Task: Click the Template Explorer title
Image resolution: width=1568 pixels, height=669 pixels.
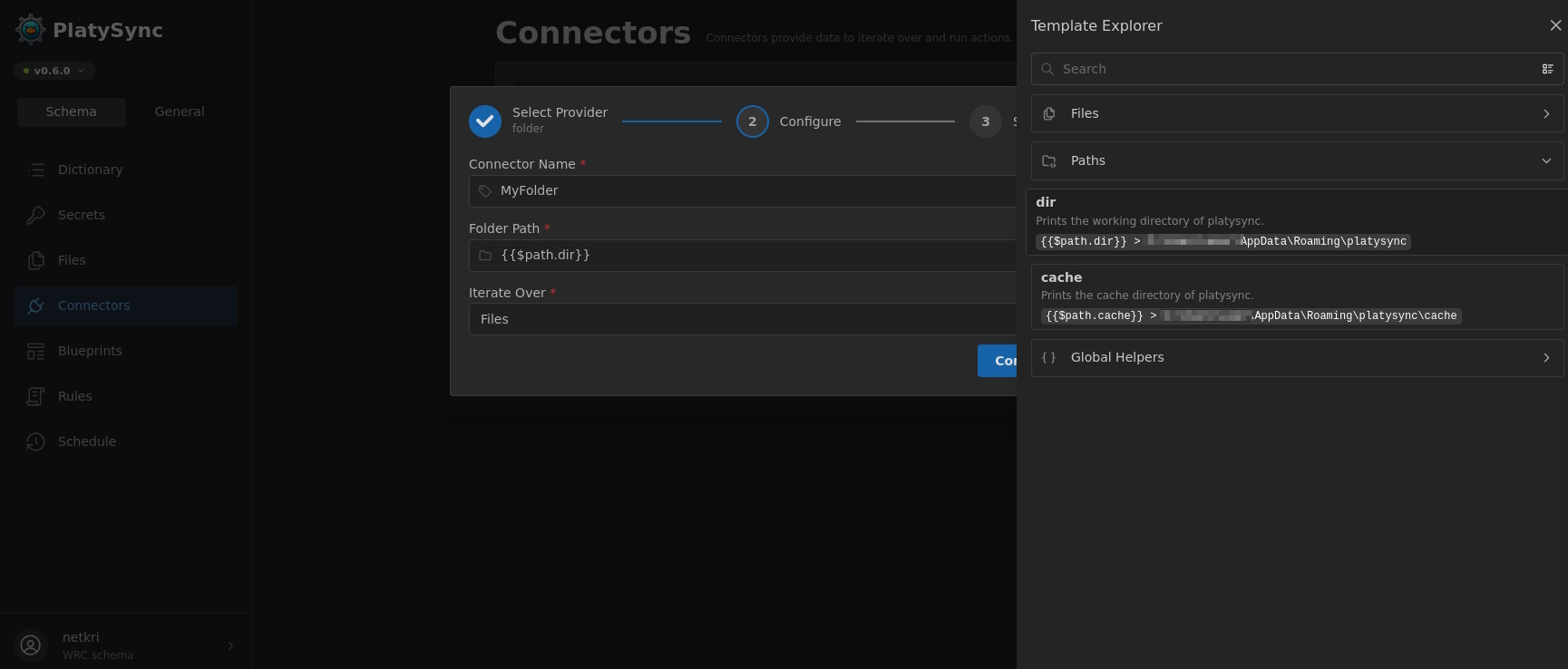Action: tap(1096, 25)
